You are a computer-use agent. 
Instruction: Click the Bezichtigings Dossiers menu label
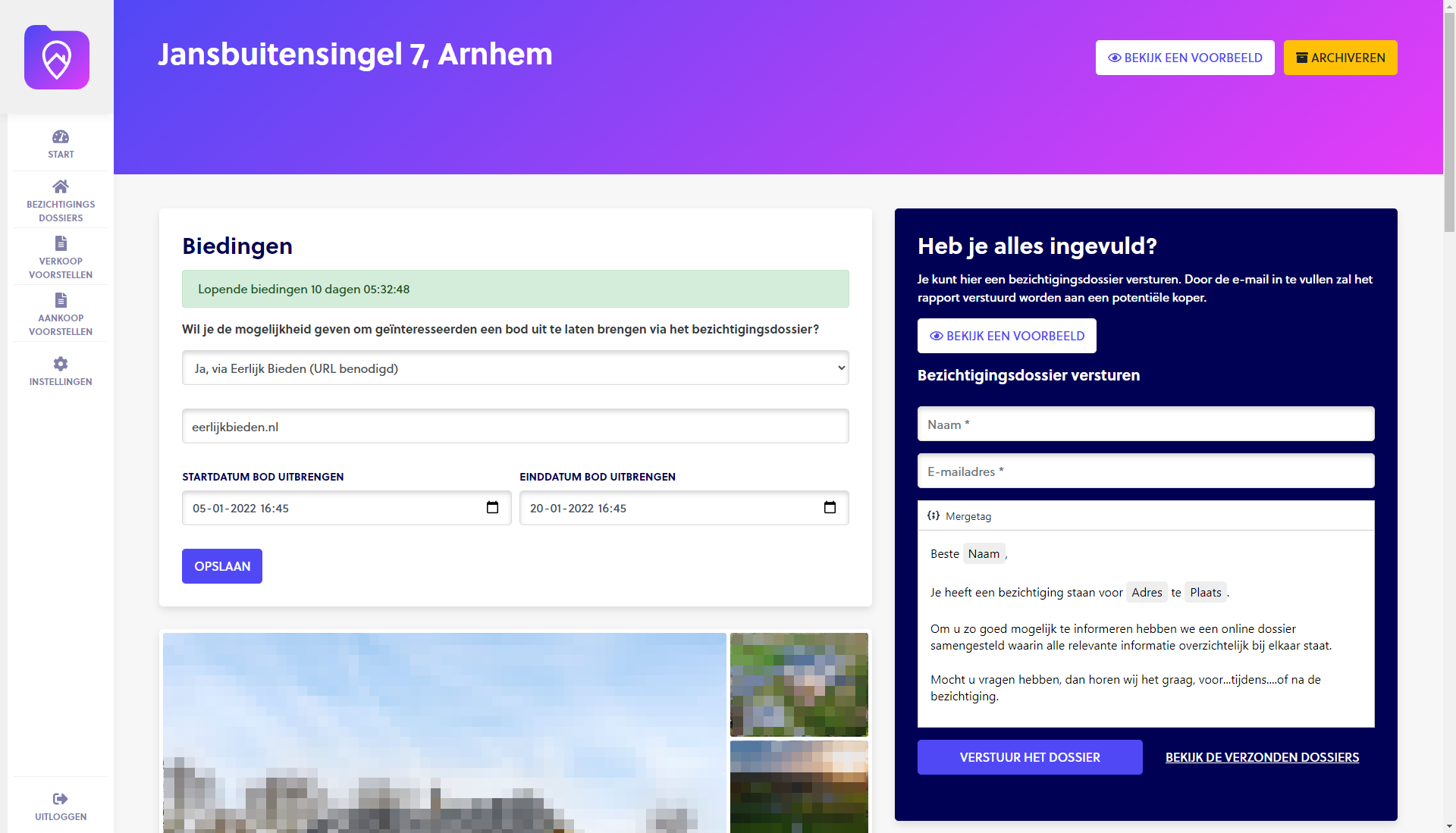61,211
